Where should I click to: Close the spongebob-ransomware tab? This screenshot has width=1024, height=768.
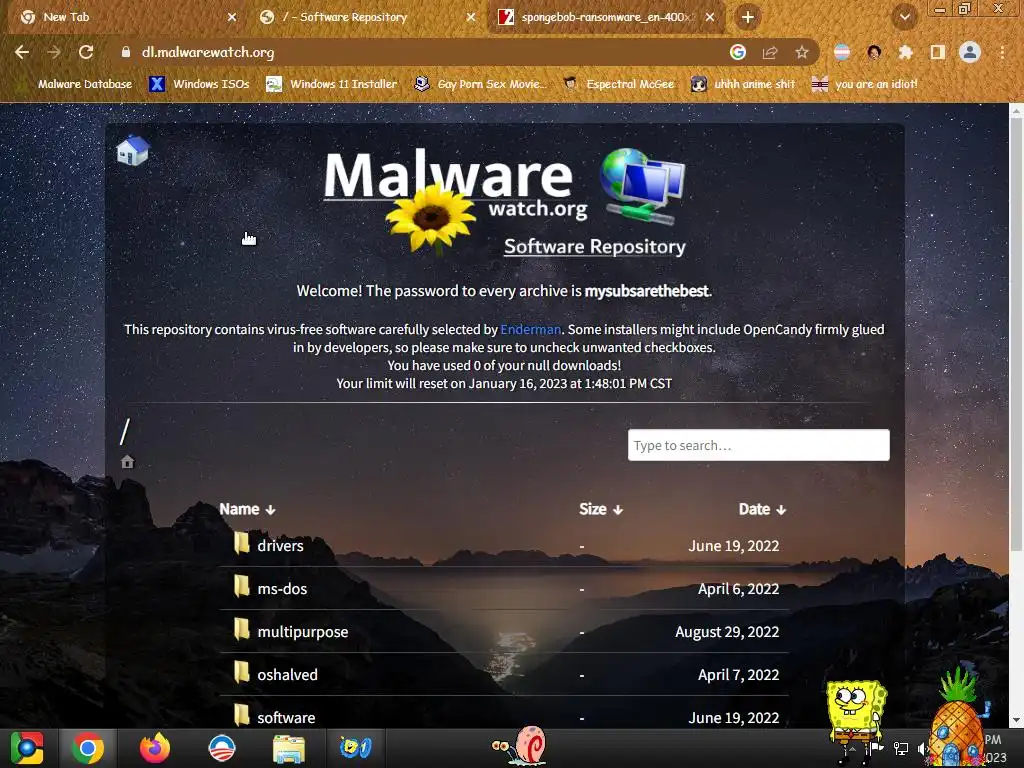point(710,17)
